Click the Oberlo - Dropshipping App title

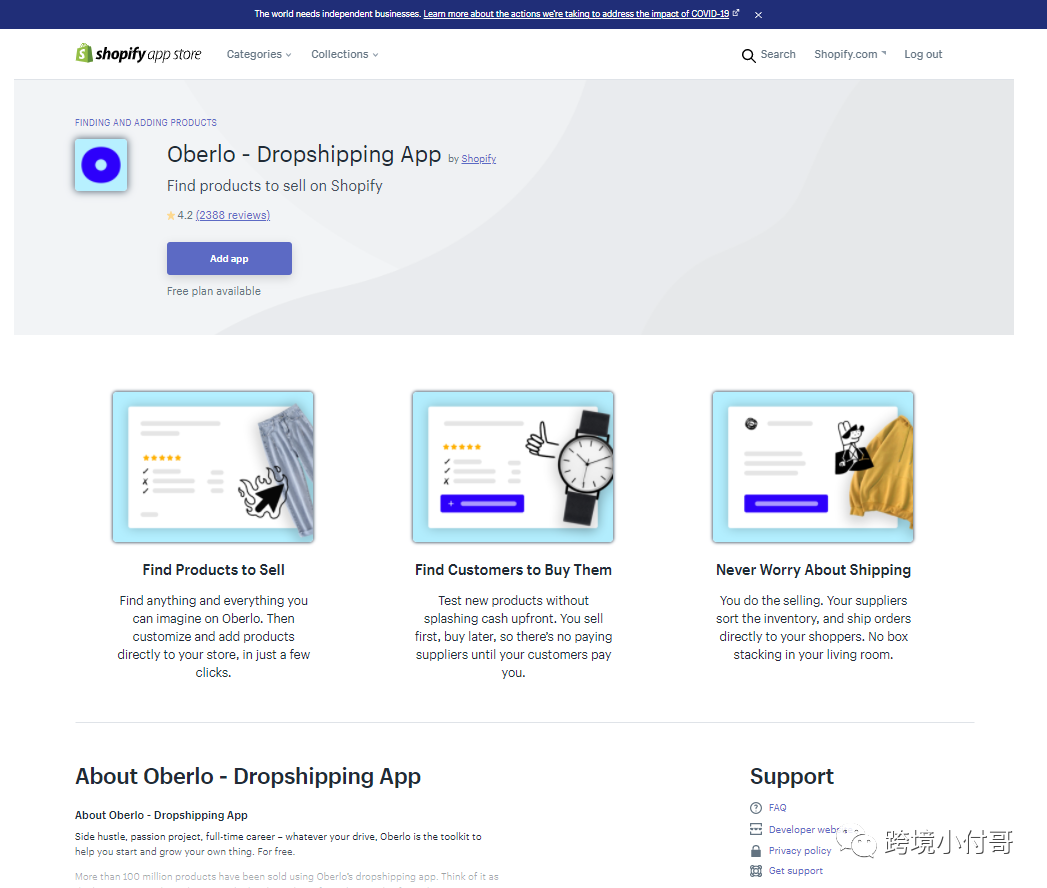[x=304, y=154]
